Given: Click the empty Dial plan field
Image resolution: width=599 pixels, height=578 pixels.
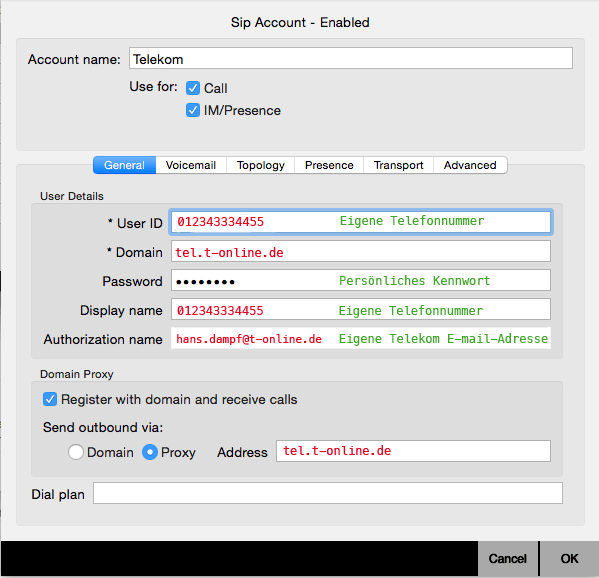Looking at the screenshot, I should point(328,493).
